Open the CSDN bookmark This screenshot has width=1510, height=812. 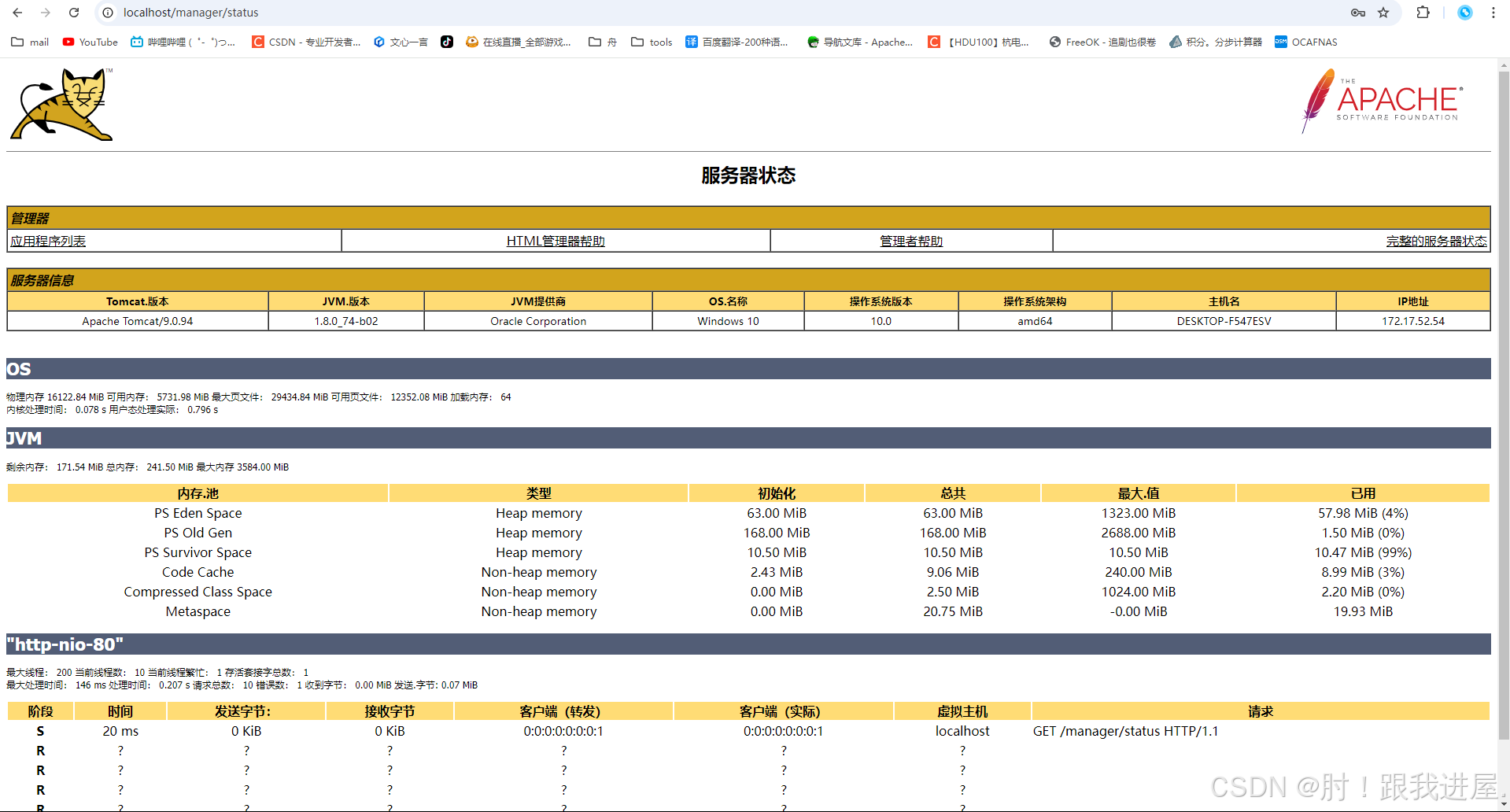point(307,42)
